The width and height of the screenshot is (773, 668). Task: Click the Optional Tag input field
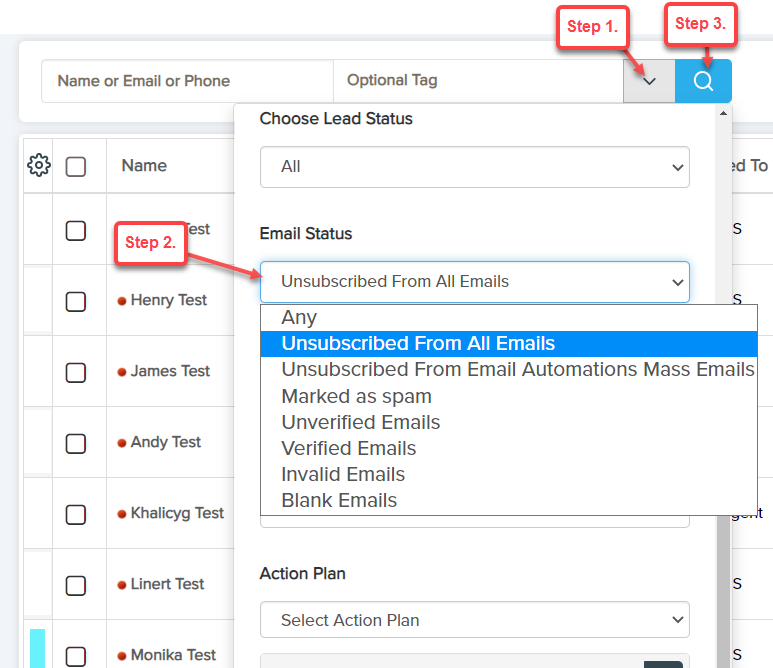[x=477, y=81]
